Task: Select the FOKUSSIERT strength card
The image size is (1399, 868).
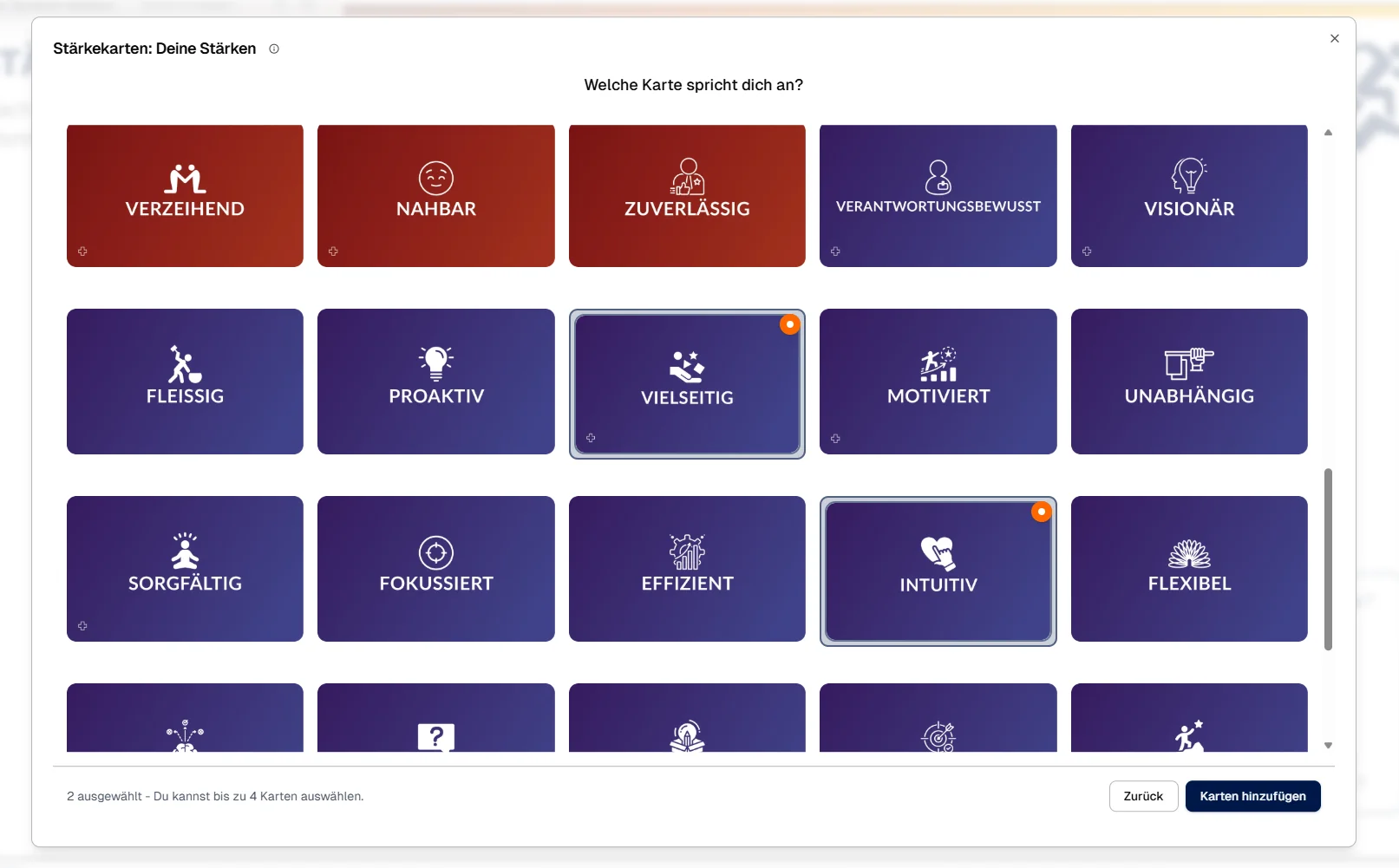Action: (435, 569)
